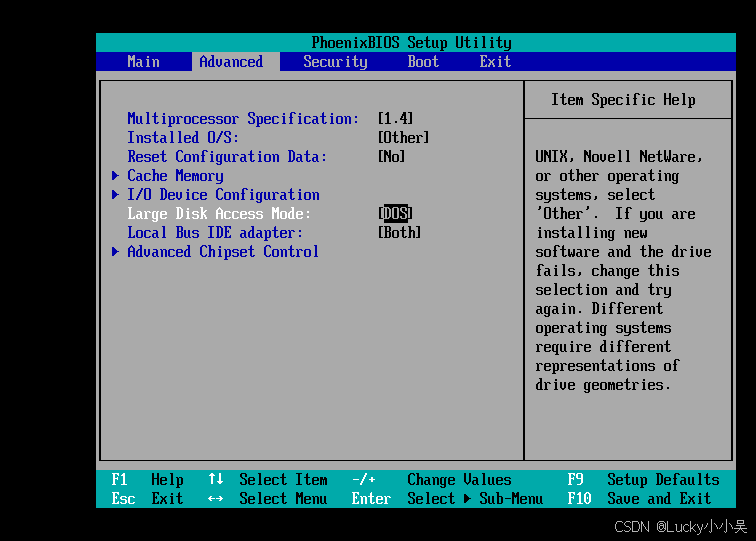Click the up-down arrows Select Item hint
Screen dimensions: 756x541
point(268,479)
